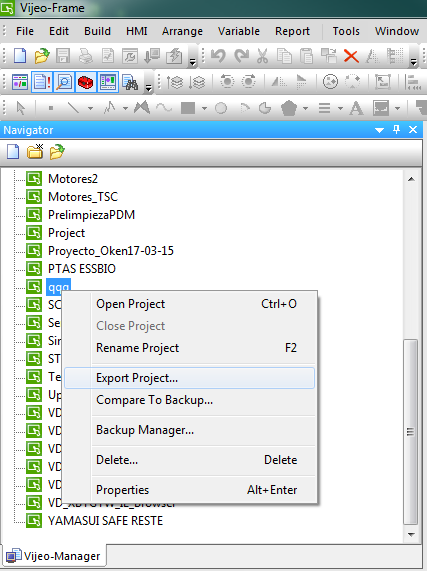Click the Navigator vertical scrollbar thumb

click(x=411, y=432)
